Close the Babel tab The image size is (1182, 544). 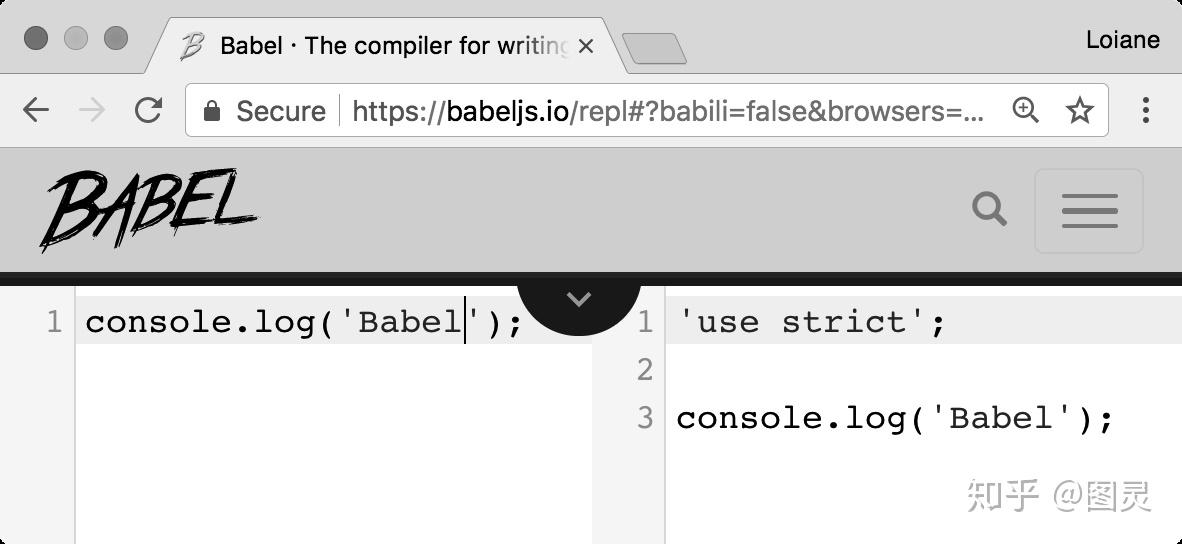587,46
